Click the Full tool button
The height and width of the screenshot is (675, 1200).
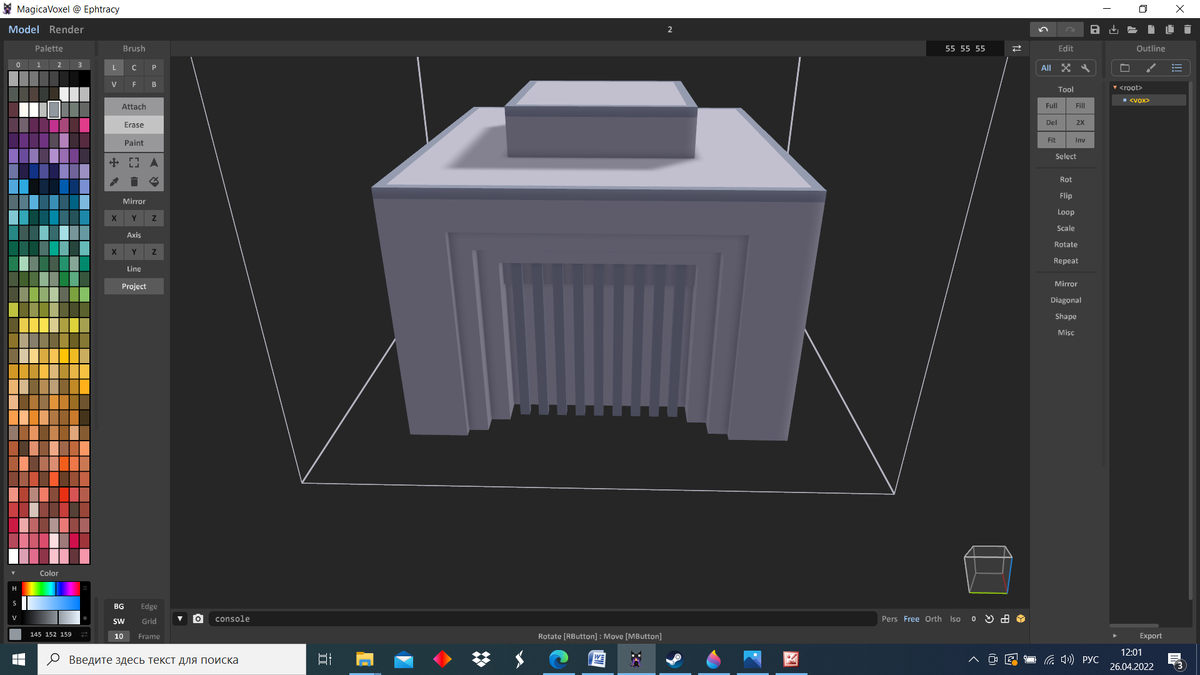pyautogui.click(x=1052, y=105)
